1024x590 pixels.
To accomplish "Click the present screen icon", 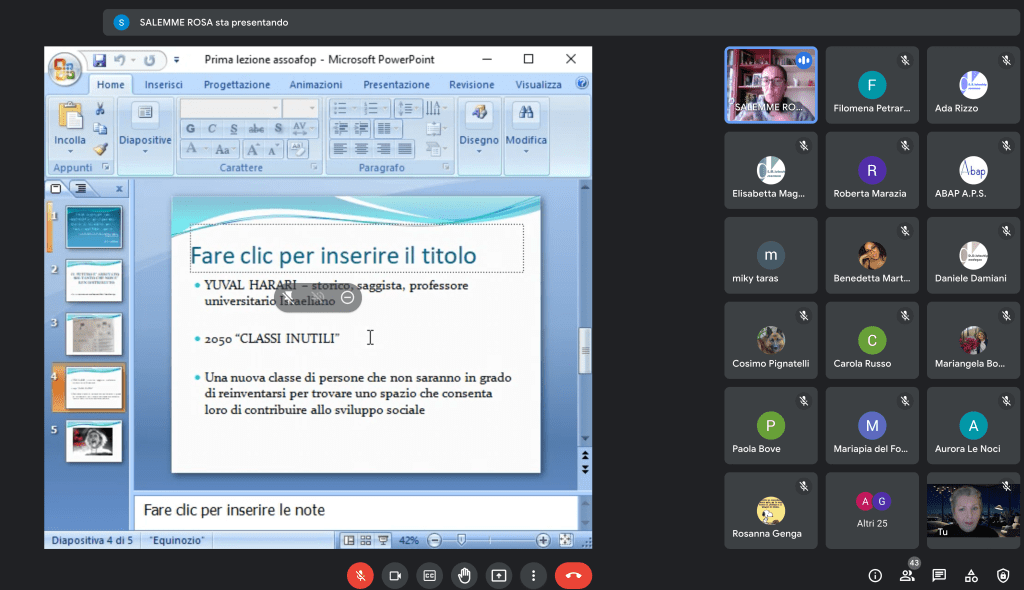I will pyautogui.click(x=498, y=575).
